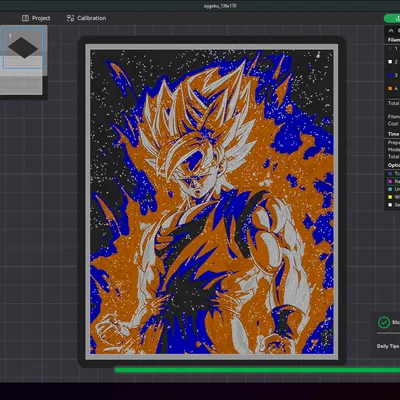Click filament 2 white color swatch
The height and width of the screenshot is (400, 400).
(390, 62)
